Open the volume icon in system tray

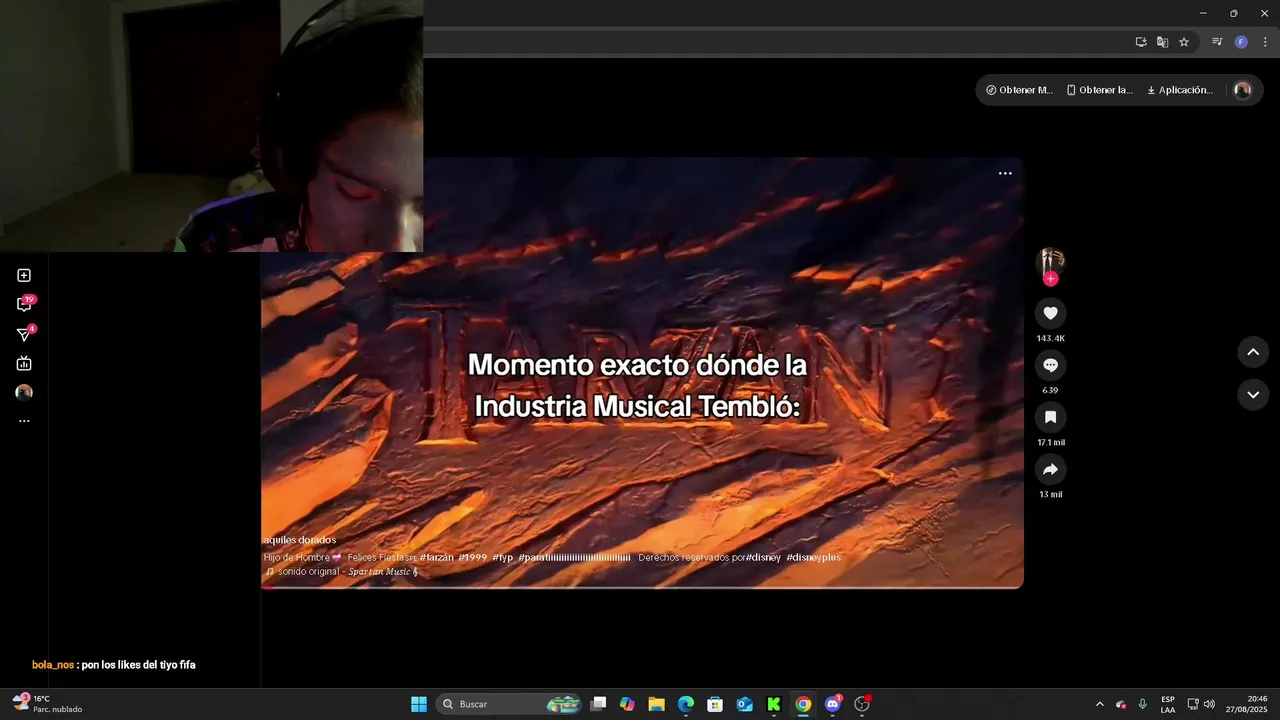click(x=1209, y=704)
